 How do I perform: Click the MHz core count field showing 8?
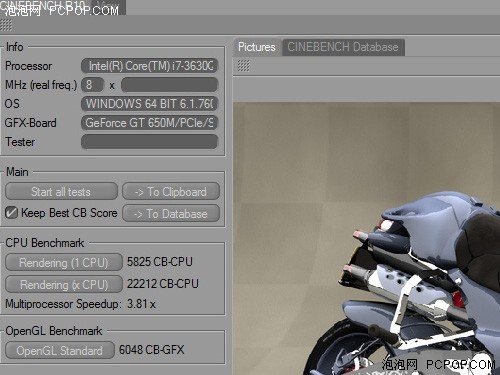pos(92,85)
